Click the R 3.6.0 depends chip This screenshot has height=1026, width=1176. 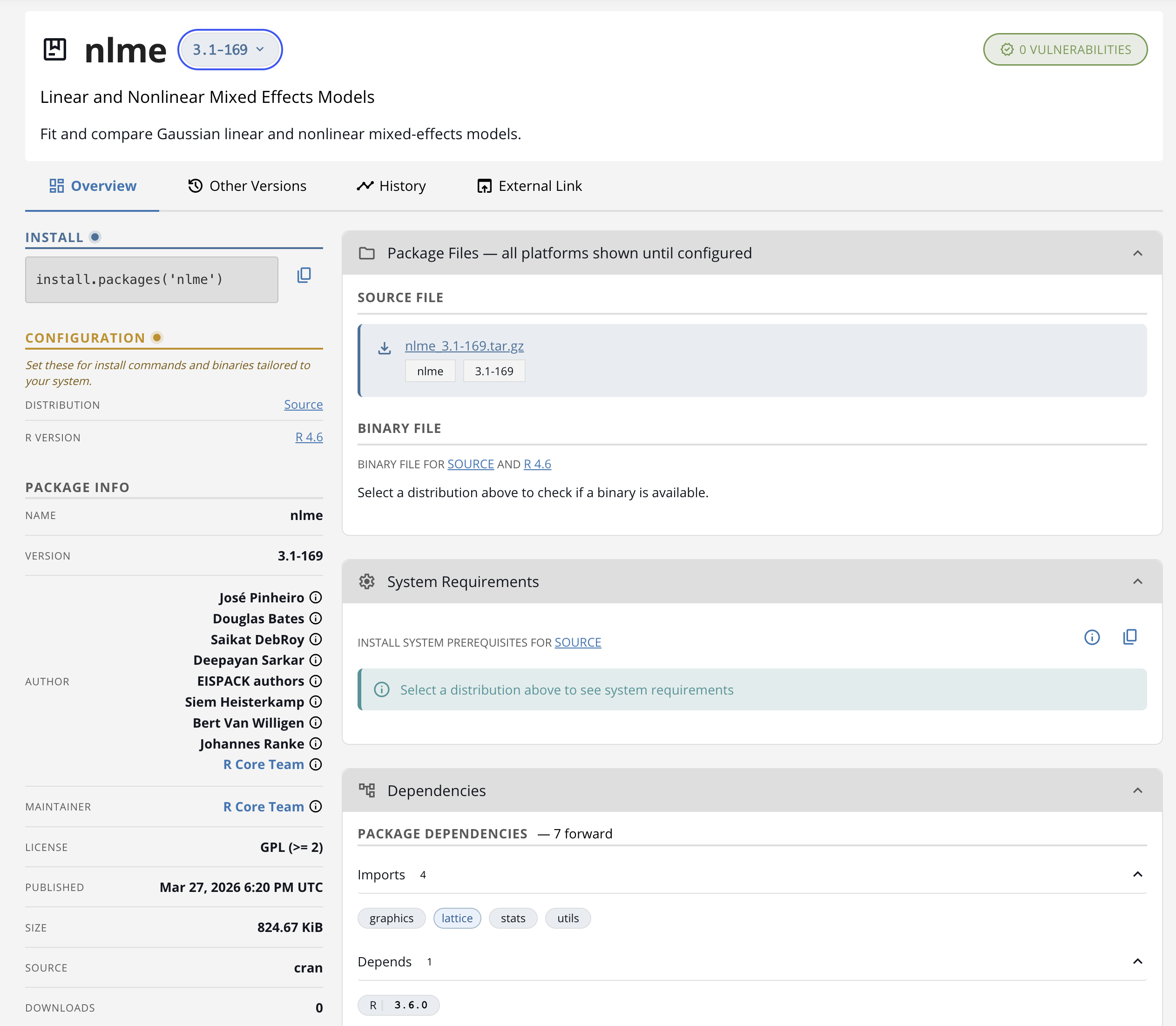tap(399, 1006)
